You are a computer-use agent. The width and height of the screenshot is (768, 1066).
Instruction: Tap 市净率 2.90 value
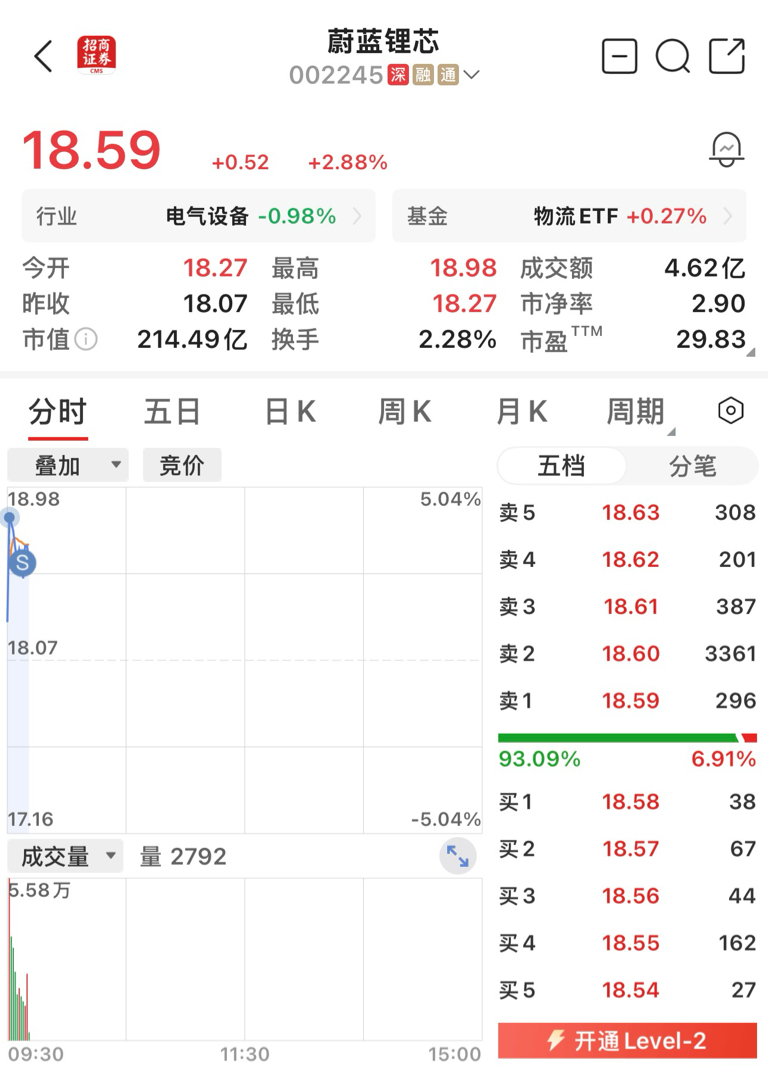[x=718, y=303]
